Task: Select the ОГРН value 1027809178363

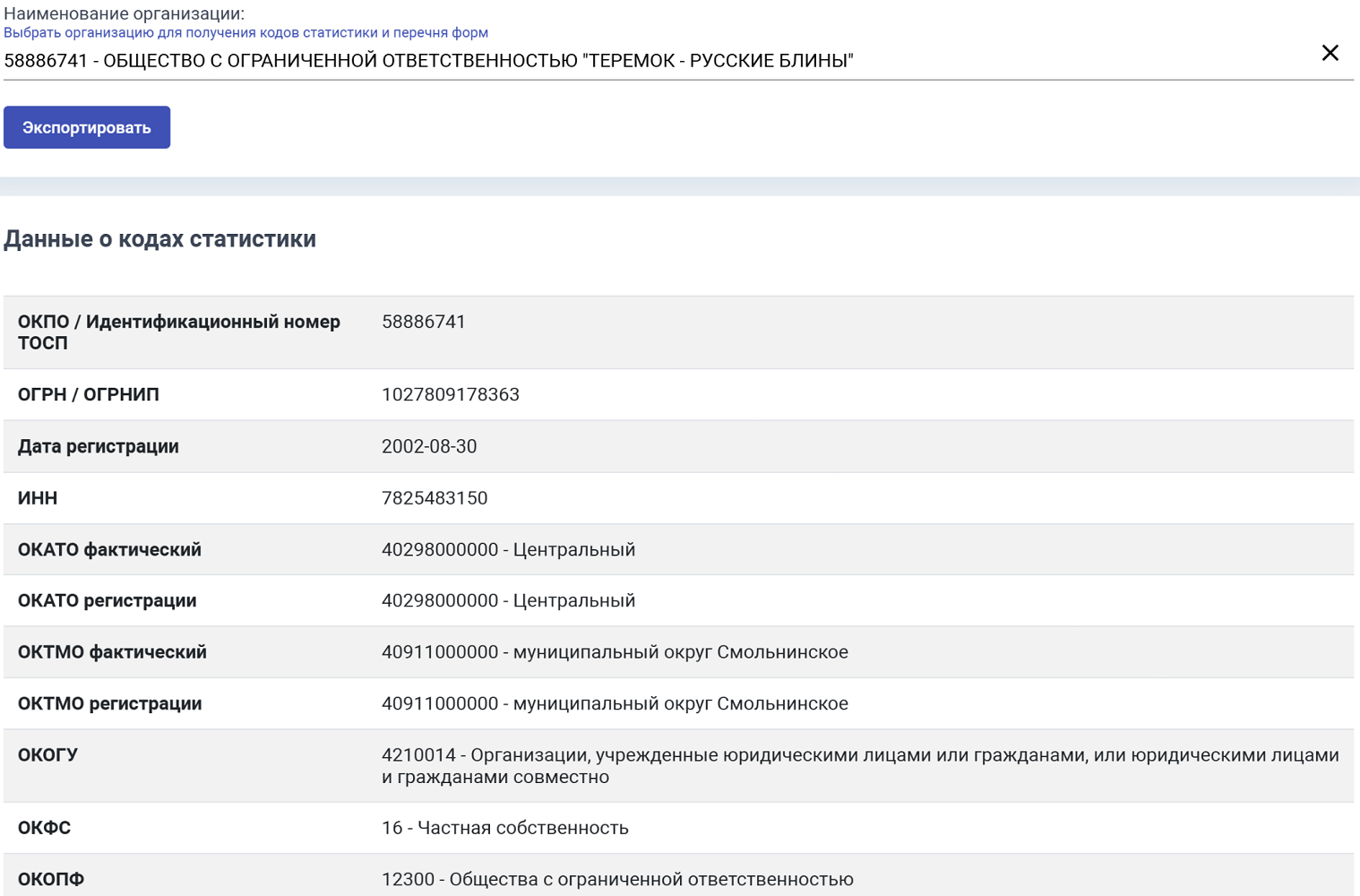Action: (451, 395)
